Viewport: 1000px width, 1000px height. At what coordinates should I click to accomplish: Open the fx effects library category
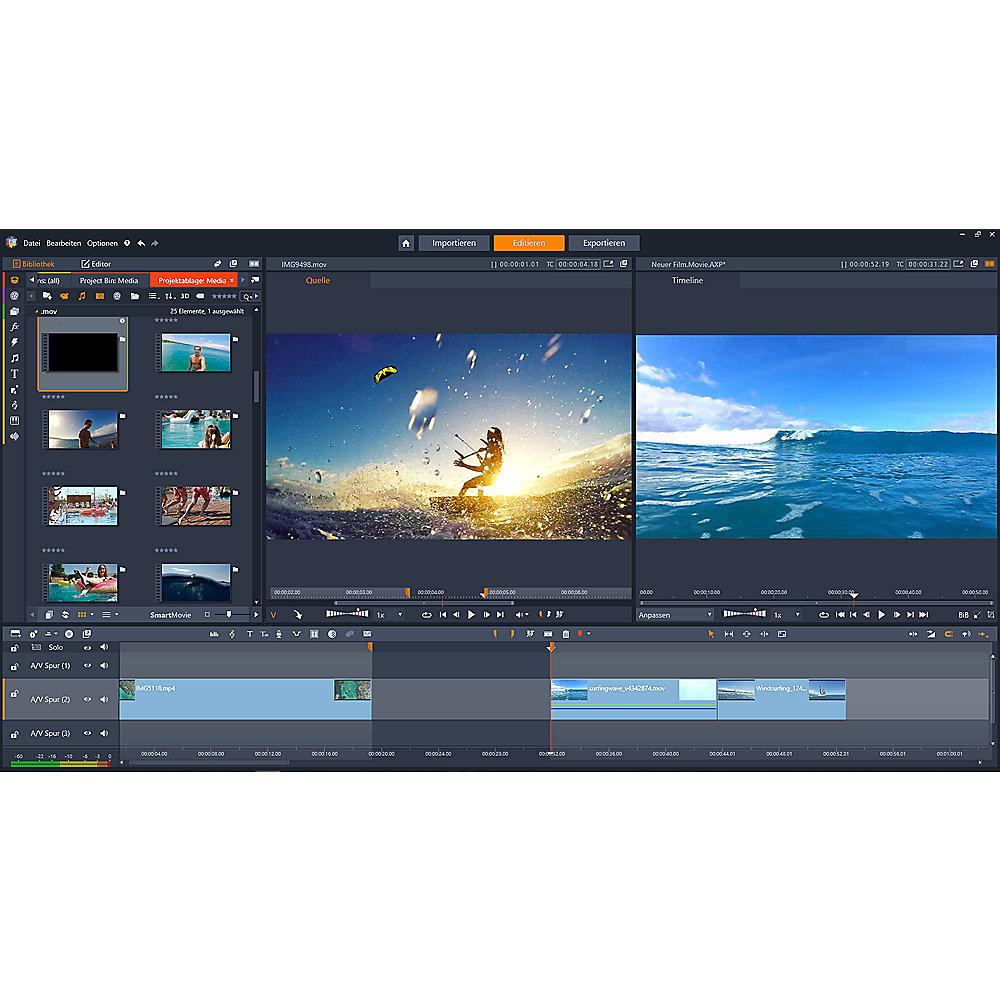tap(14, 326)
